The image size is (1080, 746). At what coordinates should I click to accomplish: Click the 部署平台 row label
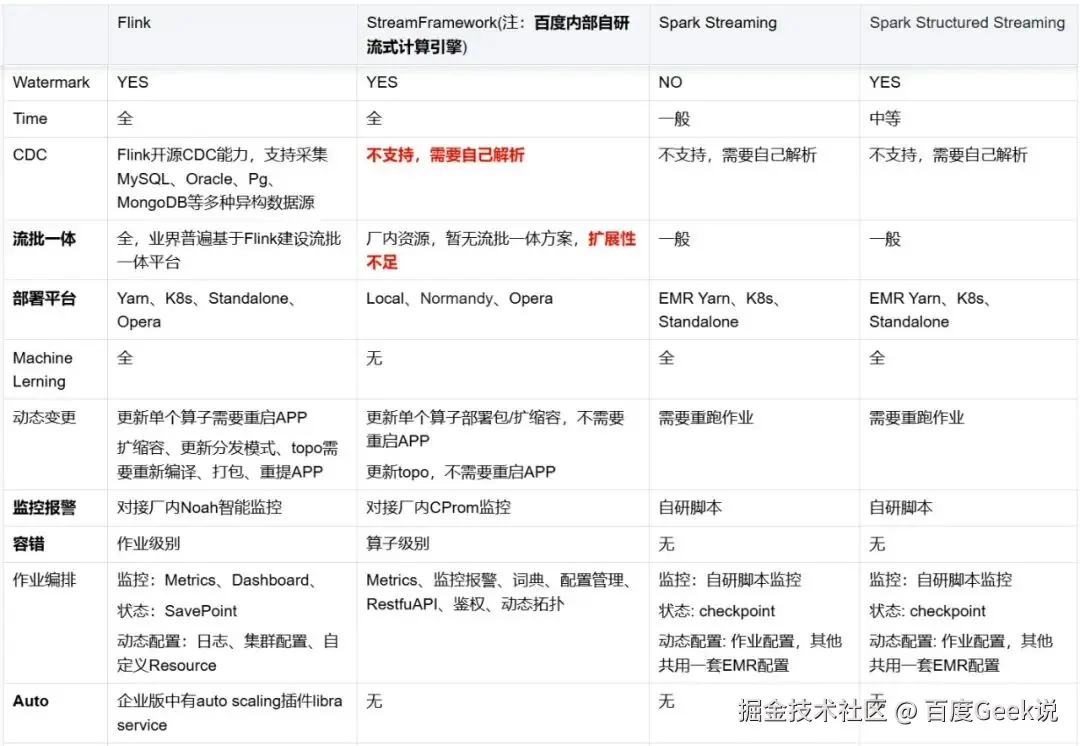tap(42, 297)
